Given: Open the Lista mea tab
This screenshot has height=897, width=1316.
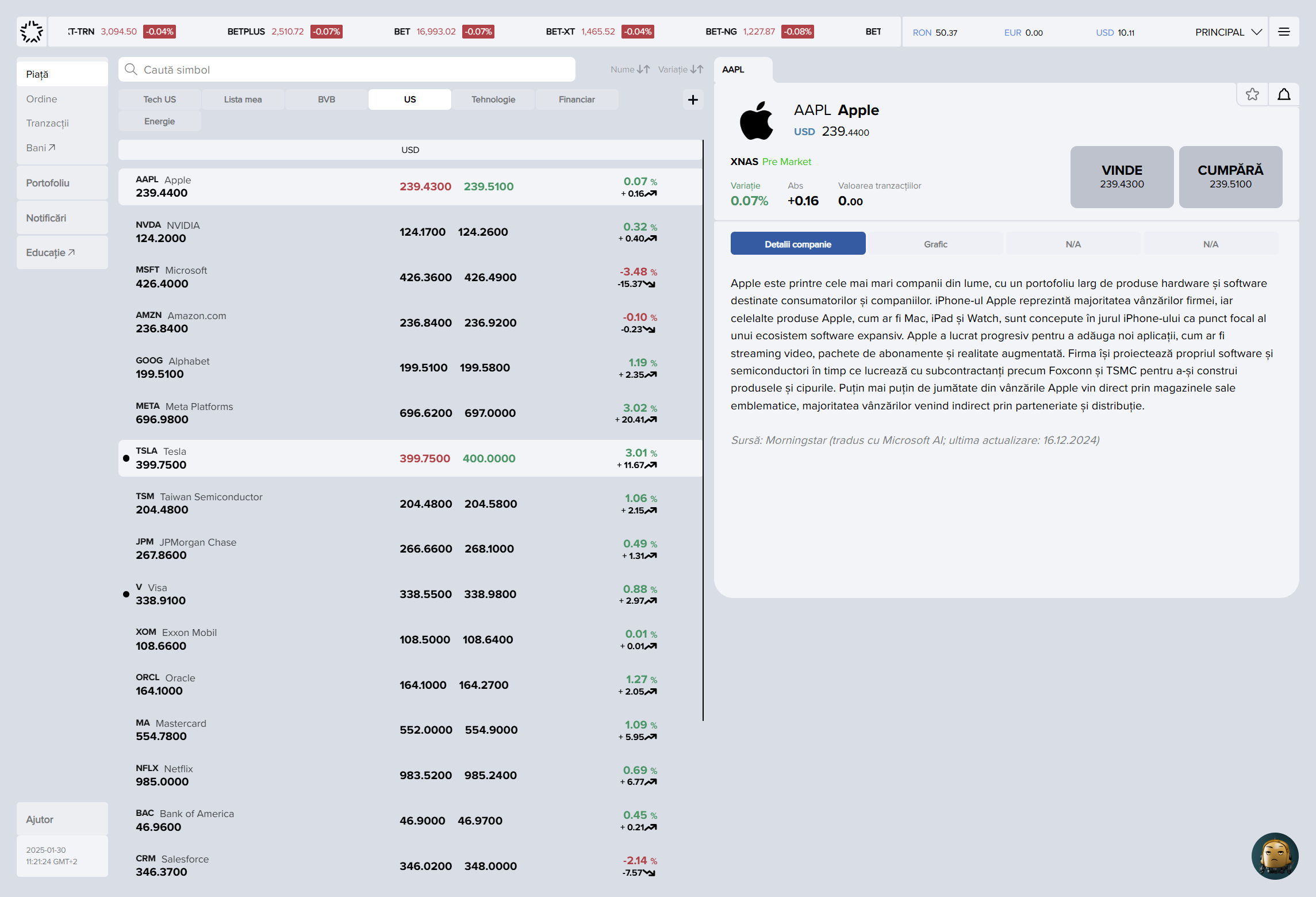Looking at the screenshot, I should tap(243, 99).
